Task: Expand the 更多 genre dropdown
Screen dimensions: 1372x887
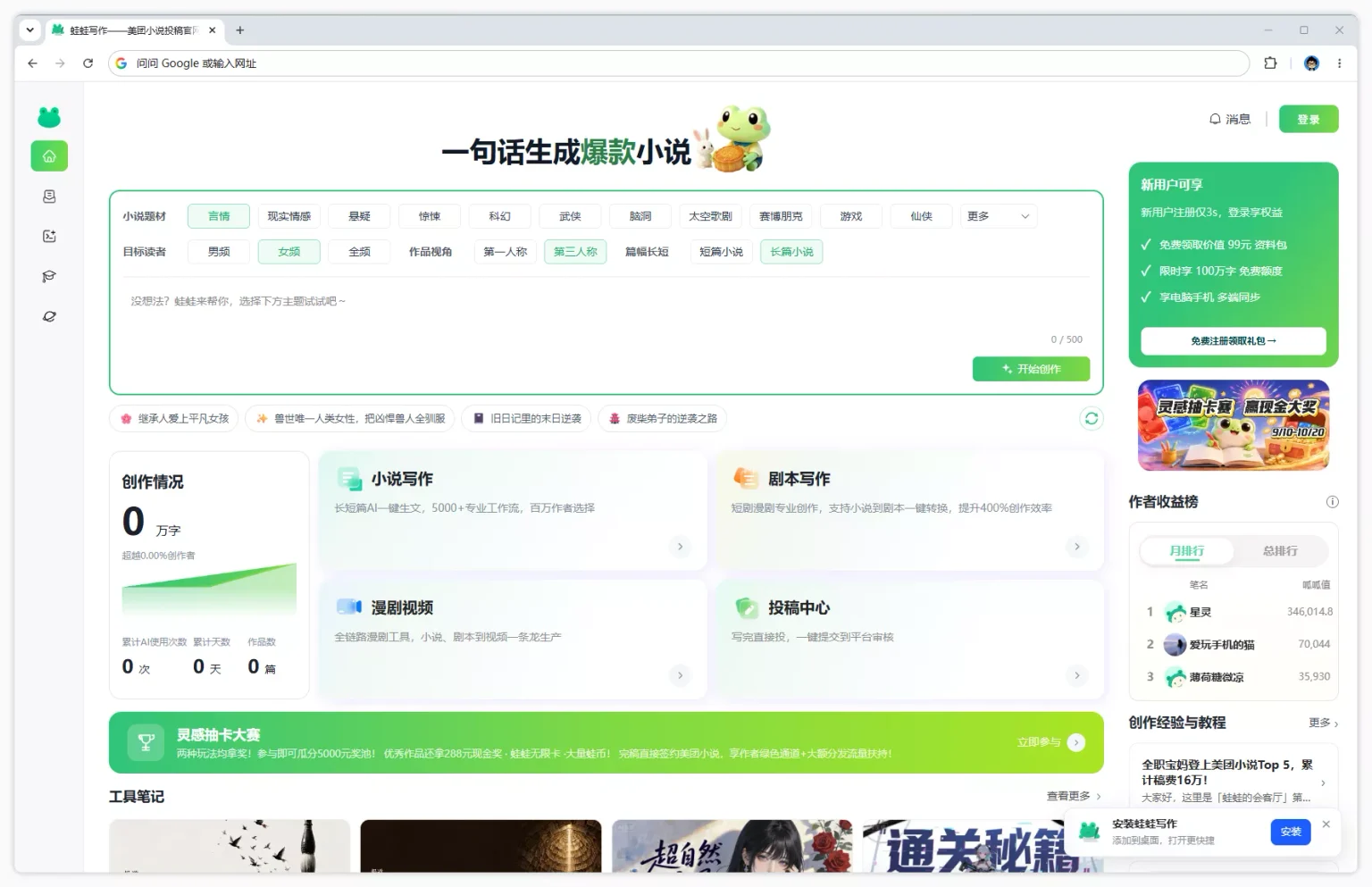Action: tap(999, 216)
